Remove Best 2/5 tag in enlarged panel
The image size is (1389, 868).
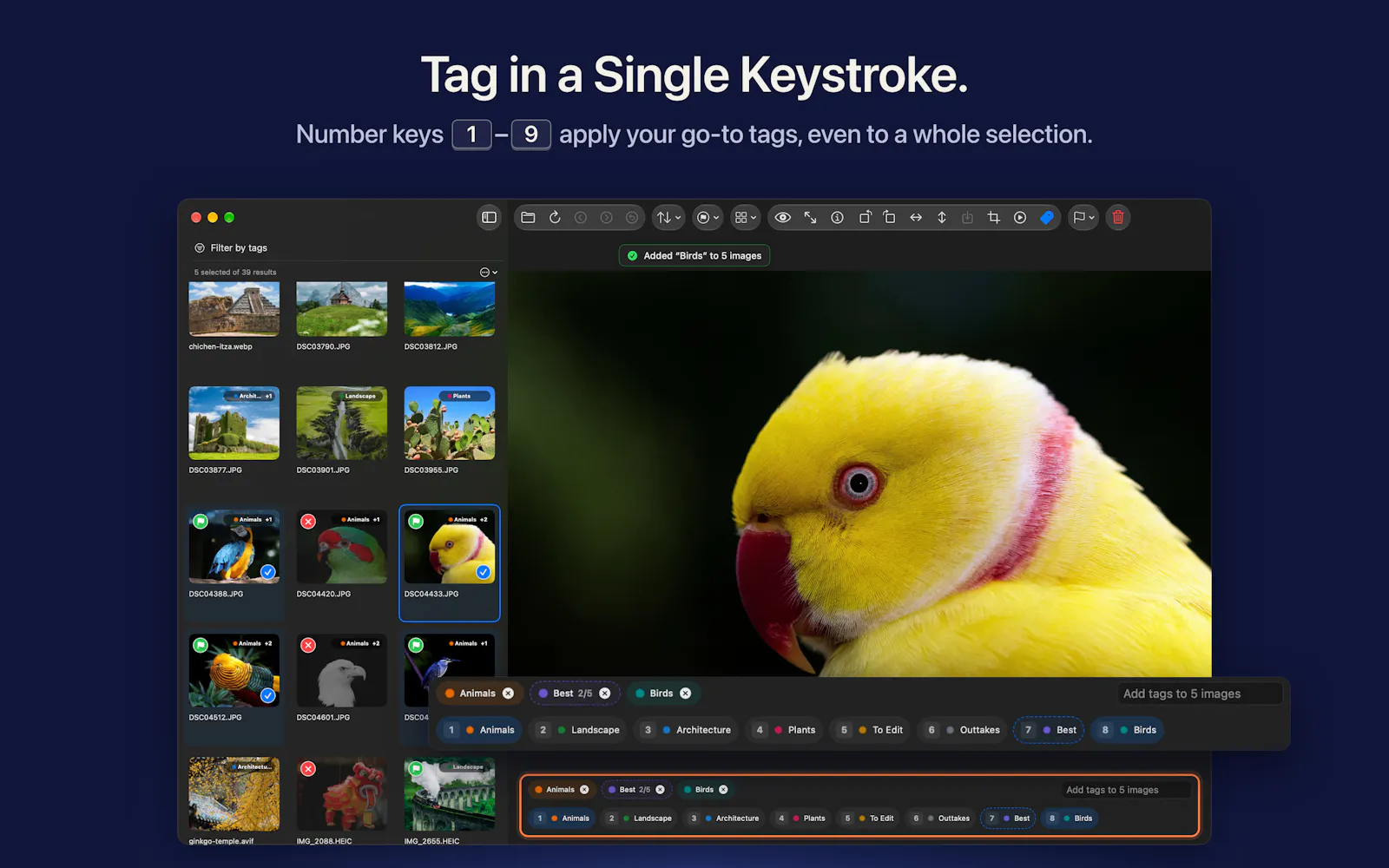605,694
